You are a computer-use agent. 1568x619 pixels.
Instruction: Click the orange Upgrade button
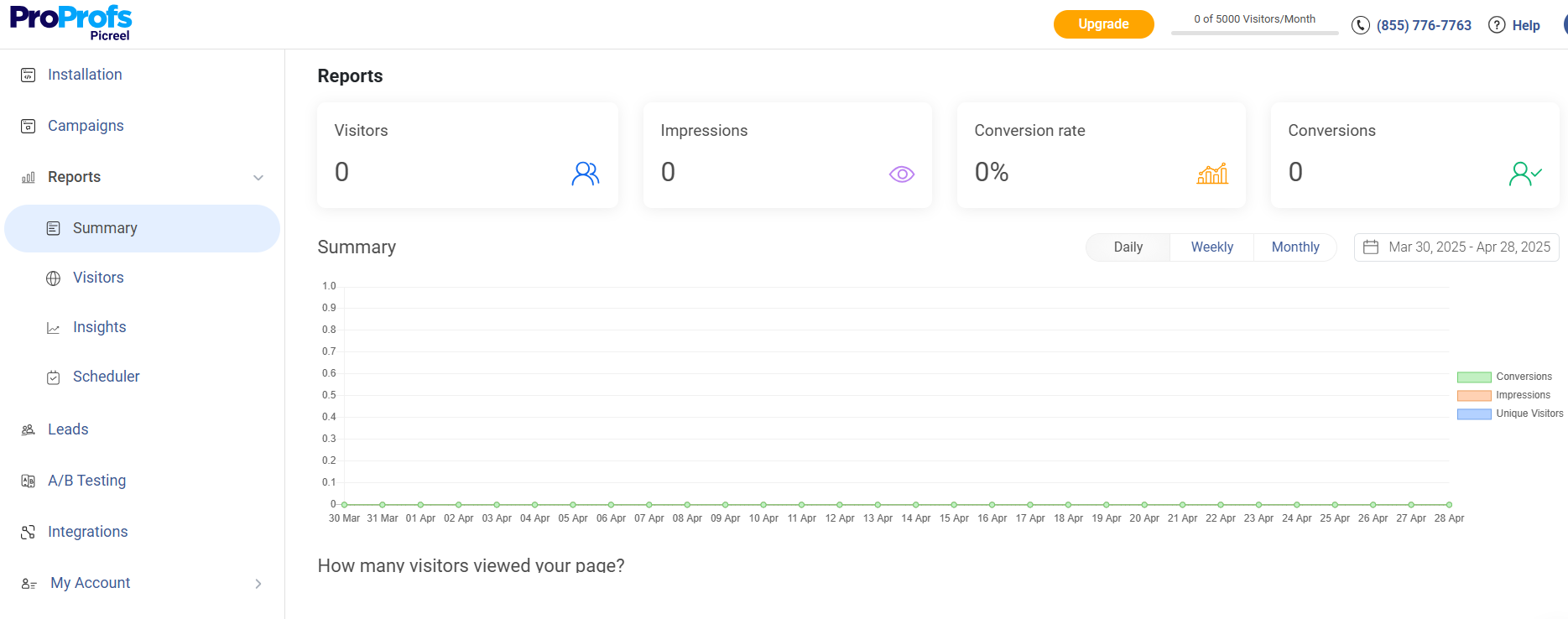(x=1103, y=24)
